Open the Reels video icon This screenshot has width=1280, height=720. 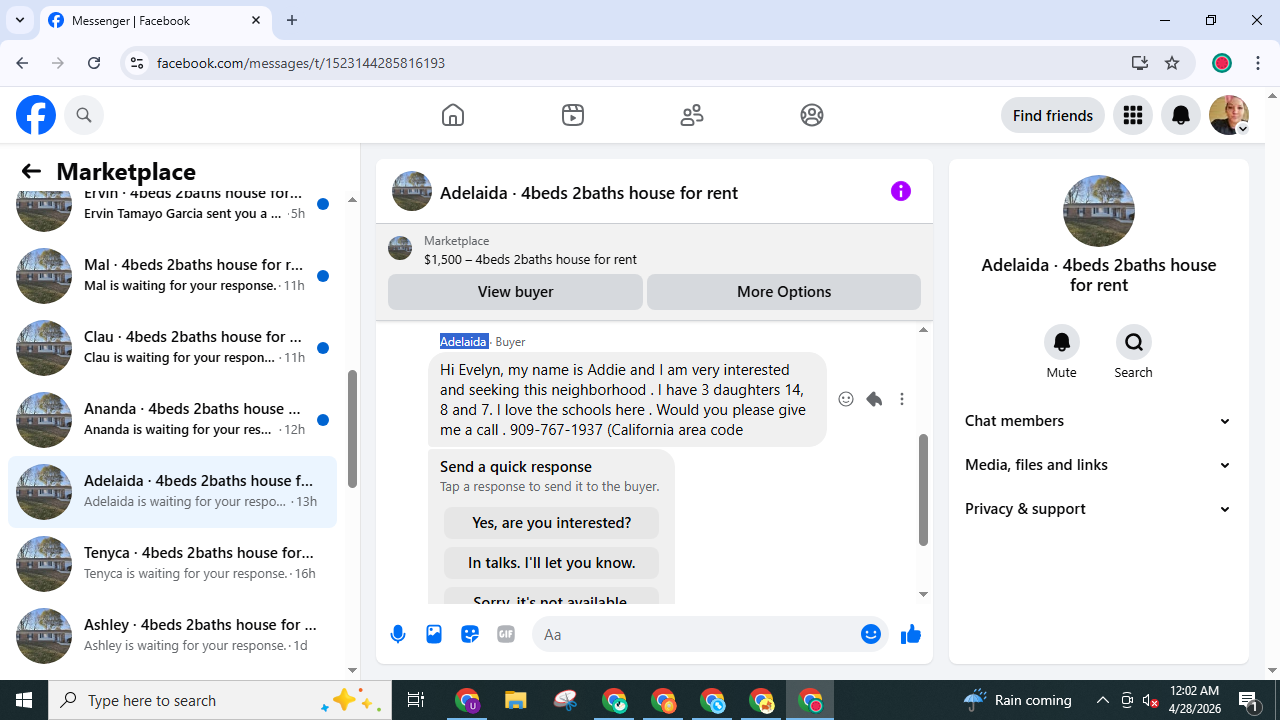tap(573, 115)
